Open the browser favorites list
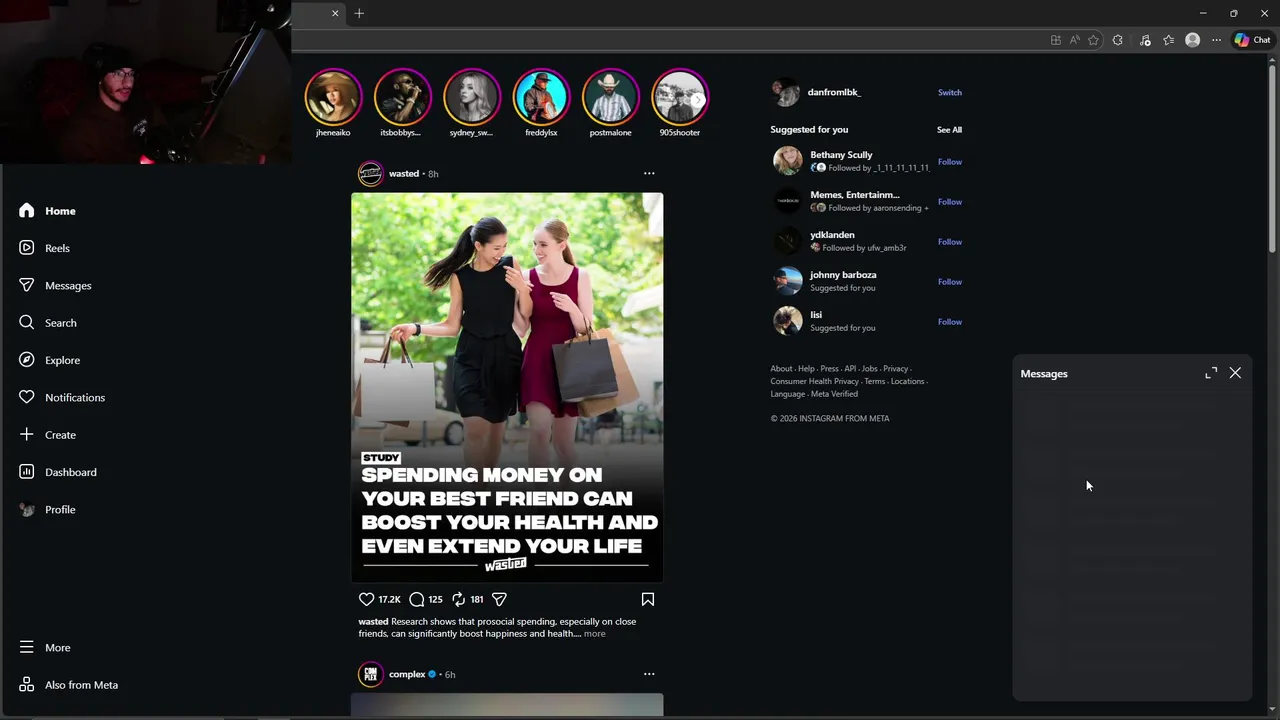 pos(1168,40)
